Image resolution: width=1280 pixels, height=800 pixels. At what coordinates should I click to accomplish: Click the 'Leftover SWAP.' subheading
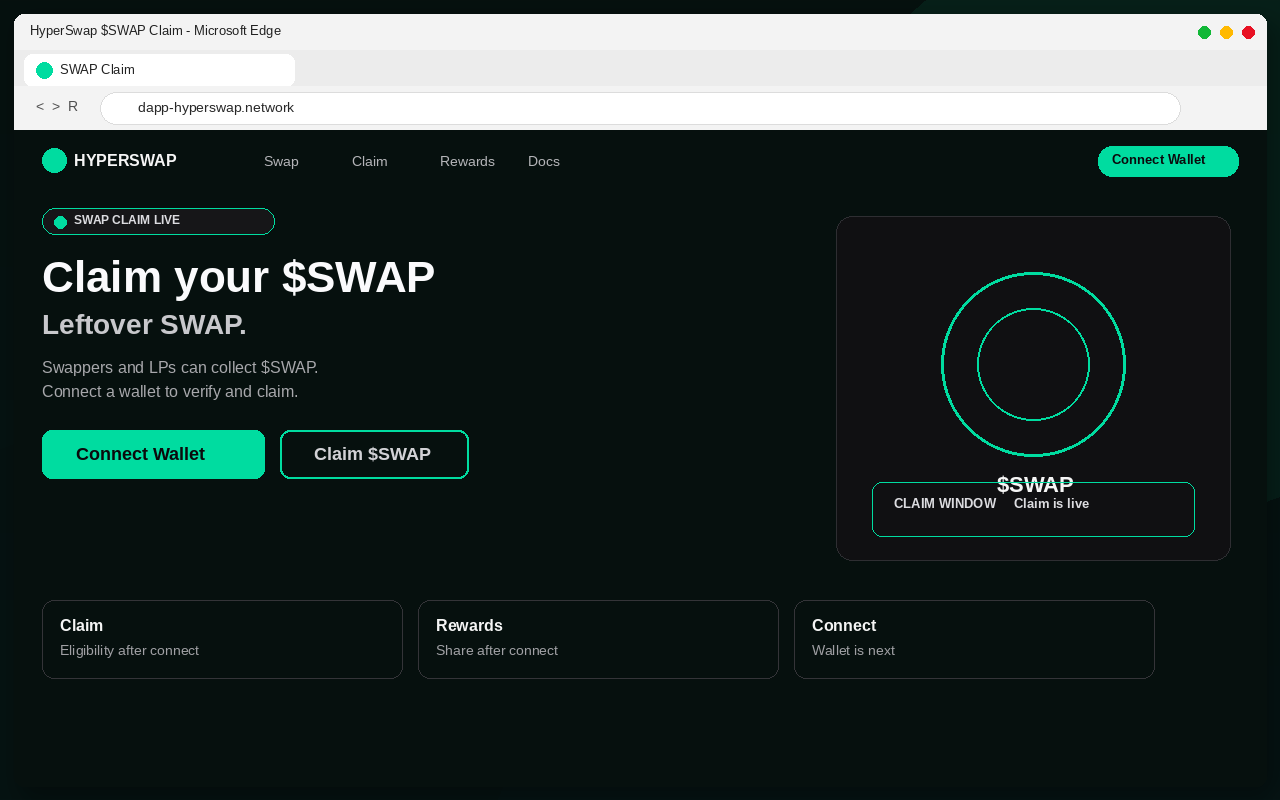(x=144, y=325)
